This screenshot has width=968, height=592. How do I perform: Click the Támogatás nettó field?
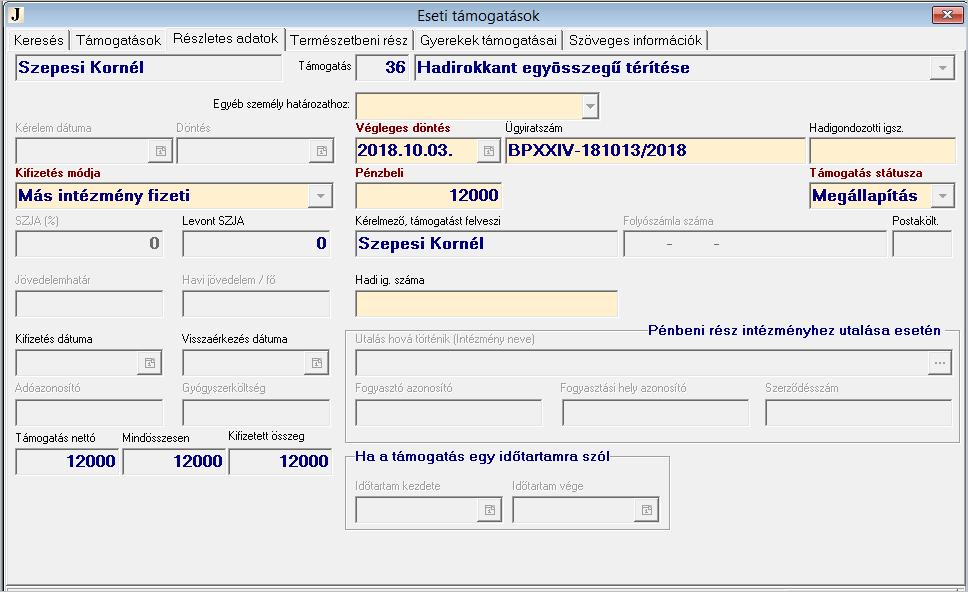67,461
